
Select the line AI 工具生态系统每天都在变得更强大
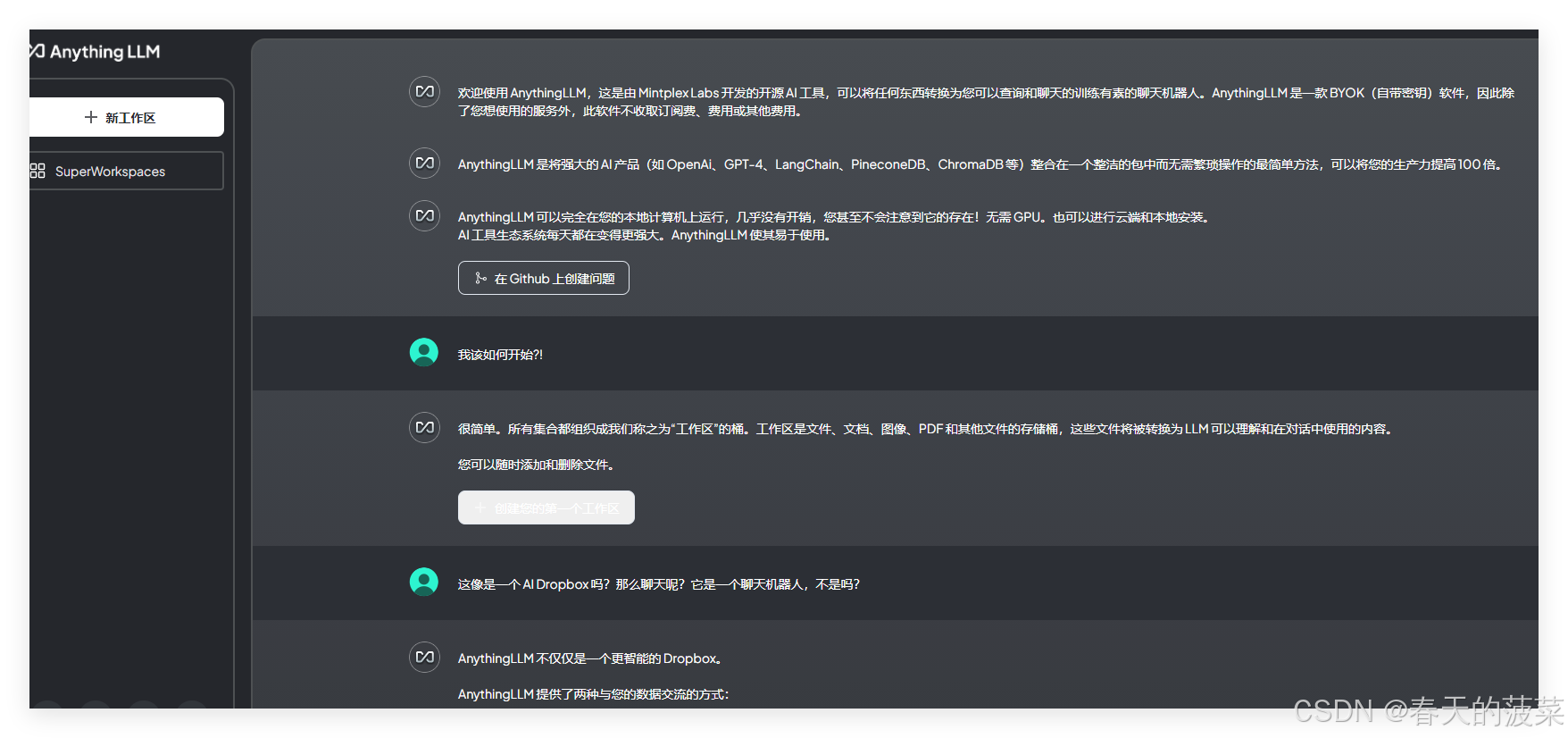click(646, 235)
